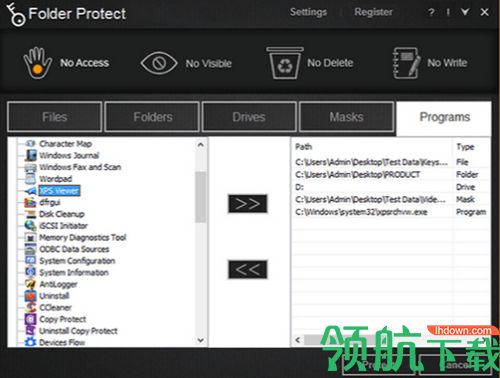Switch to the Masks tab

[x=347, y=117]
